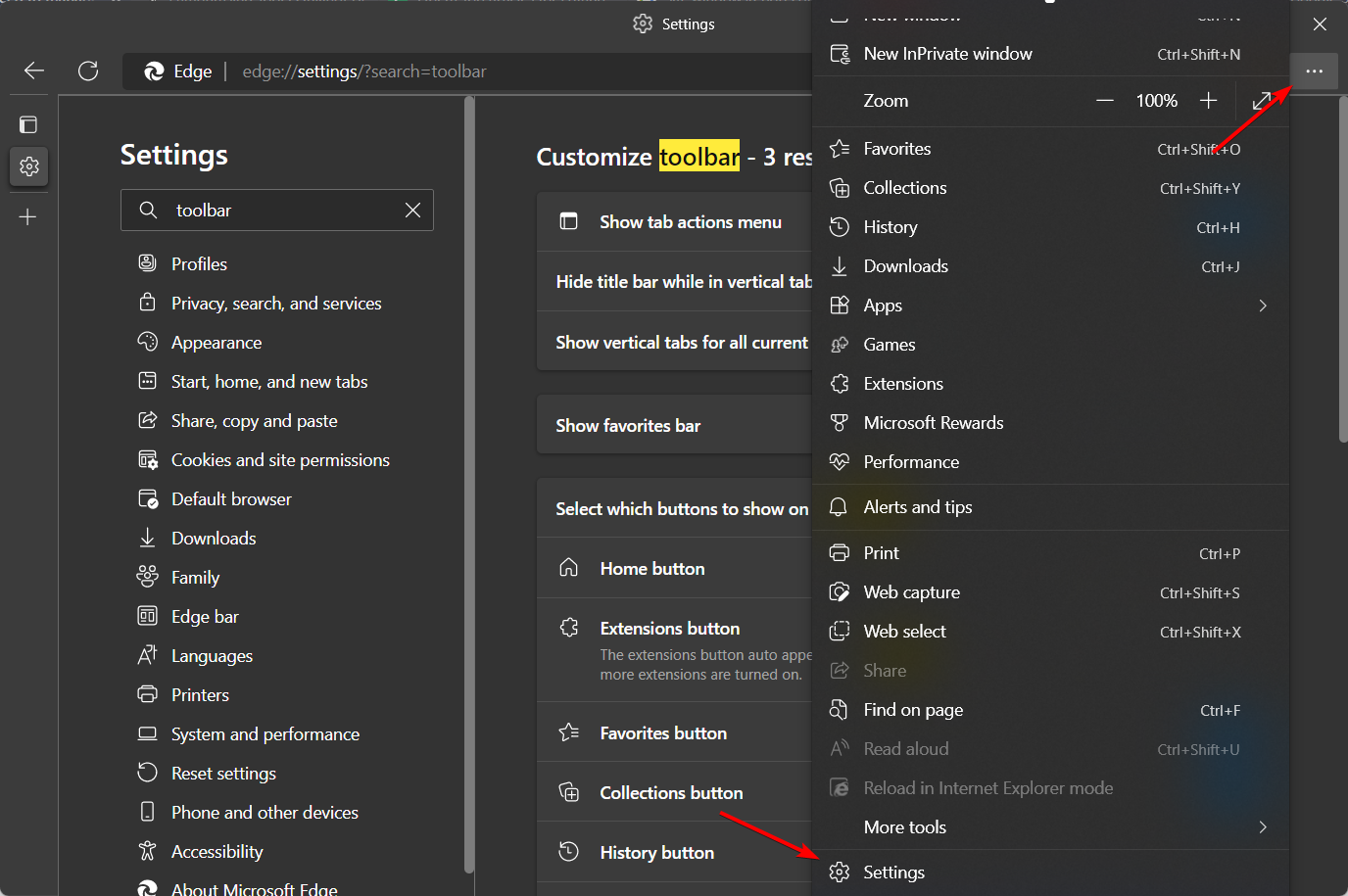Open the tab actions menu icon
Screen dimensions: 1348x896
click(28, 124)
